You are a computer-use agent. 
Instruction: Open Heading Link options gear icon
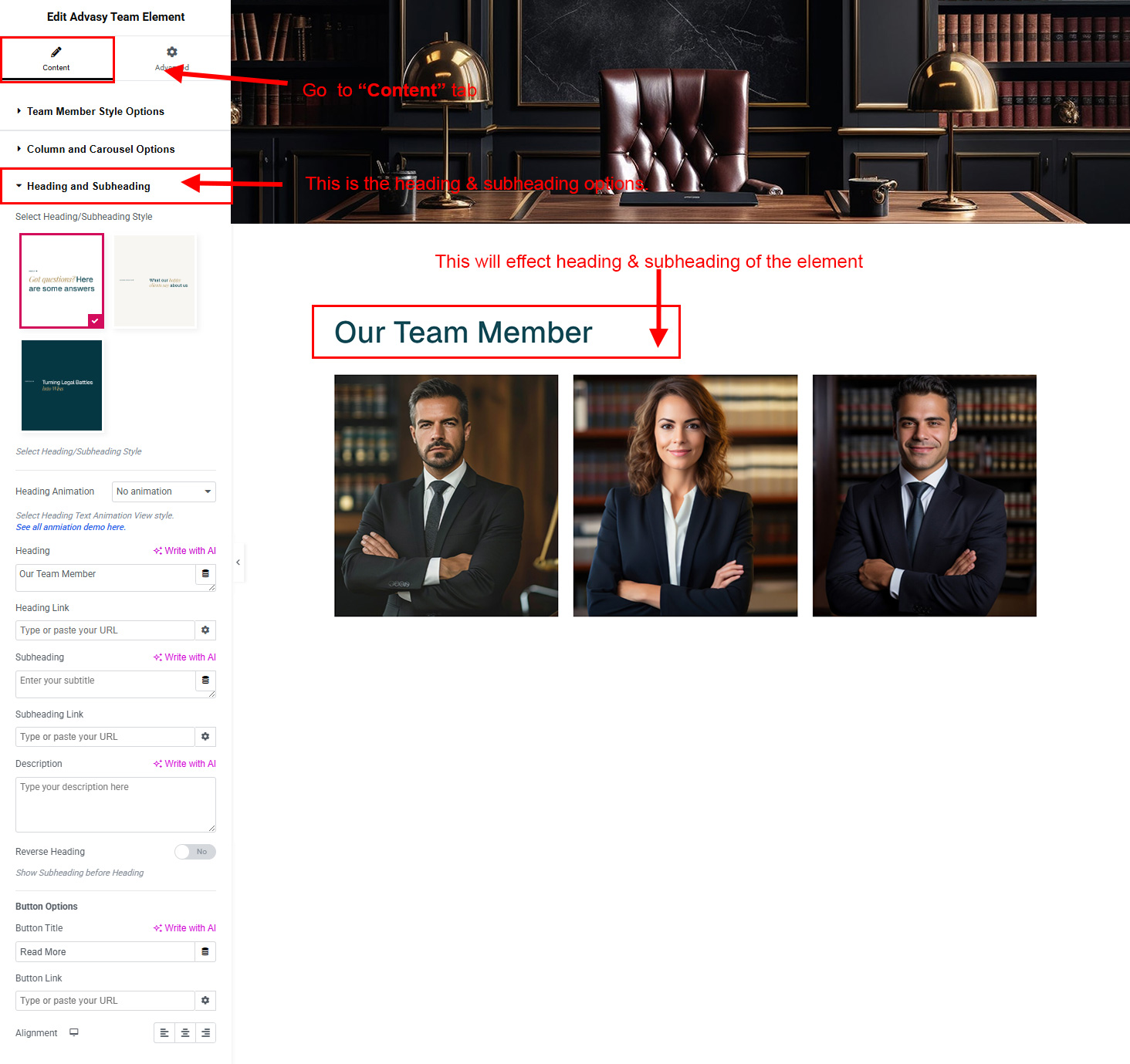coord(205,630)
